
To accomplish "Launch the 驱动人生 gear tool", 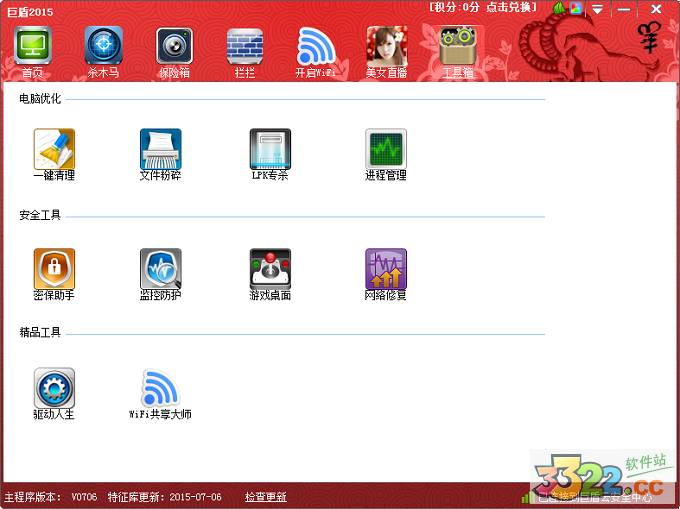I will 54,394.
